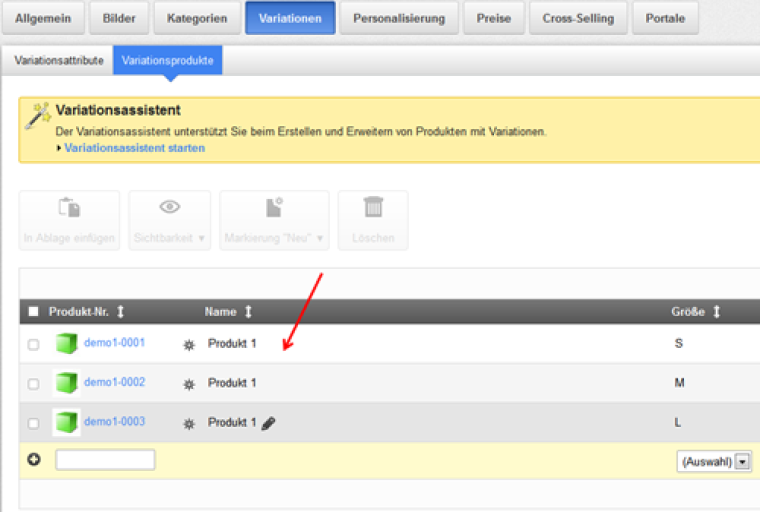Click the gear icon in the demo1-0002 row
The image size is (760, 512).
(x=188, y=384)
